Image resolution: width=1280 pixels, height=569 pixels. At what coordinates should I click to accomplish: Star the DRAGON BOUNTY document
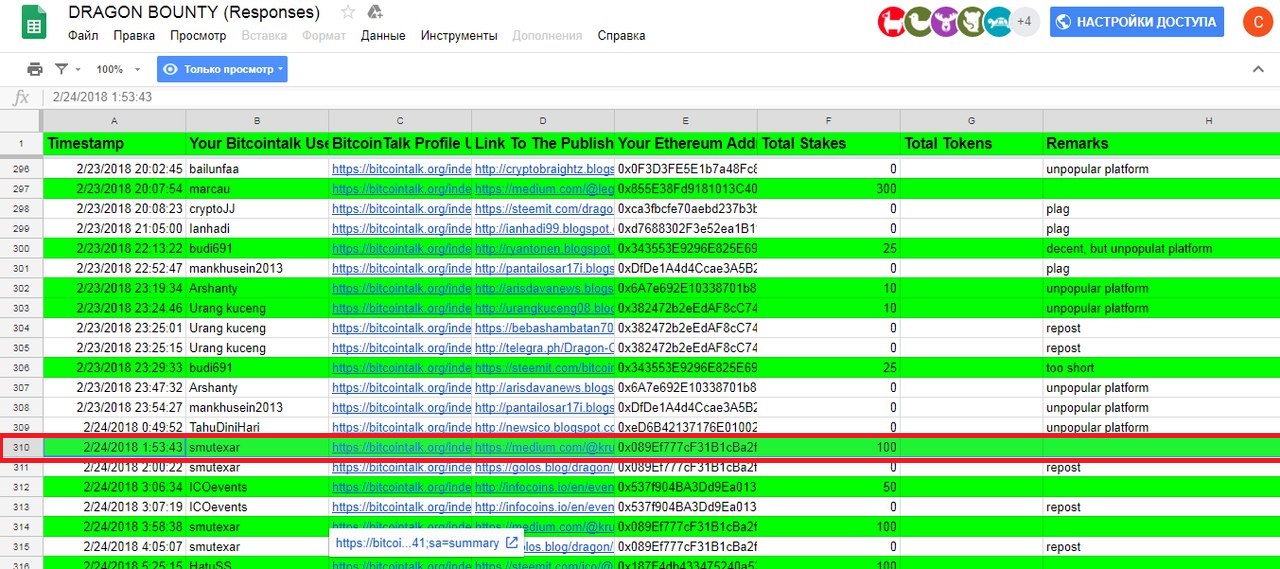(x=348, y=13)
